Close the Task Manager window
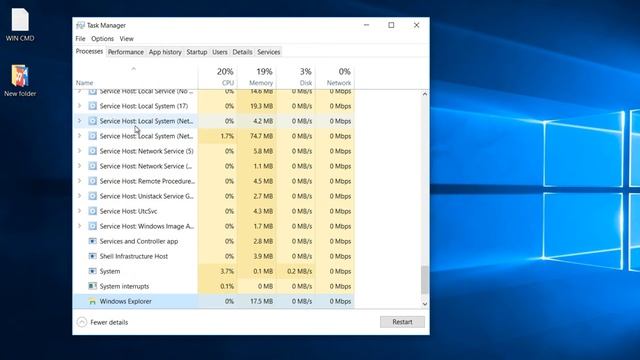The image size is (640, 360). point(416,25)
